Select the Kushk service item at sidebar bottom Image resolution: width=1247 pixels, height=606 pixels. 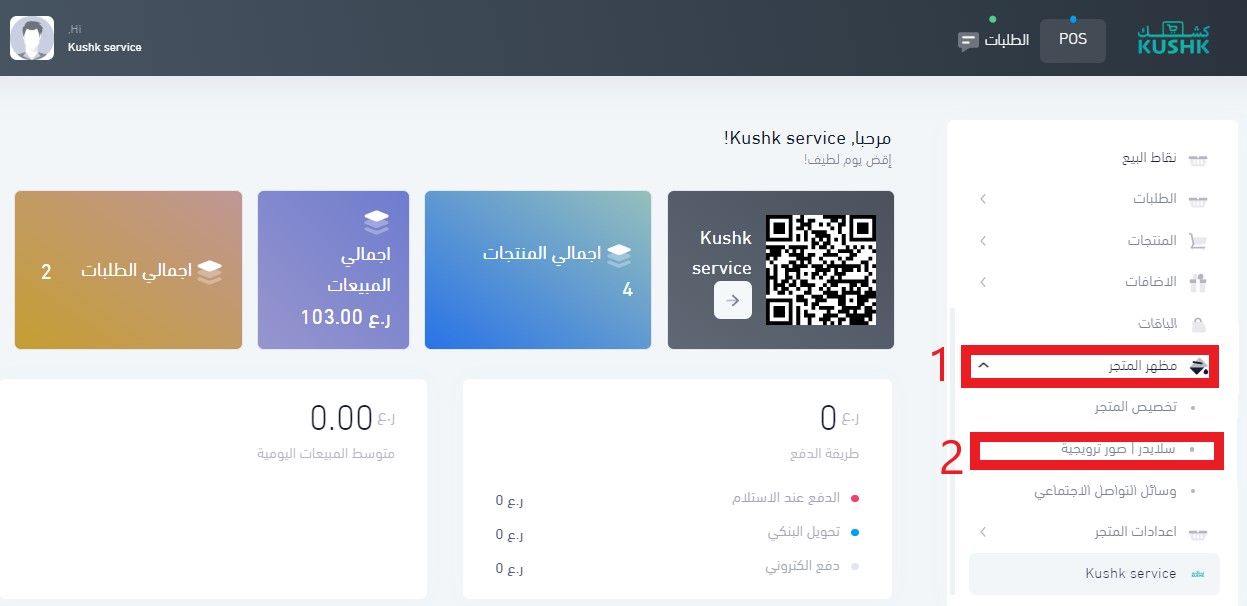pos(1094,574)
